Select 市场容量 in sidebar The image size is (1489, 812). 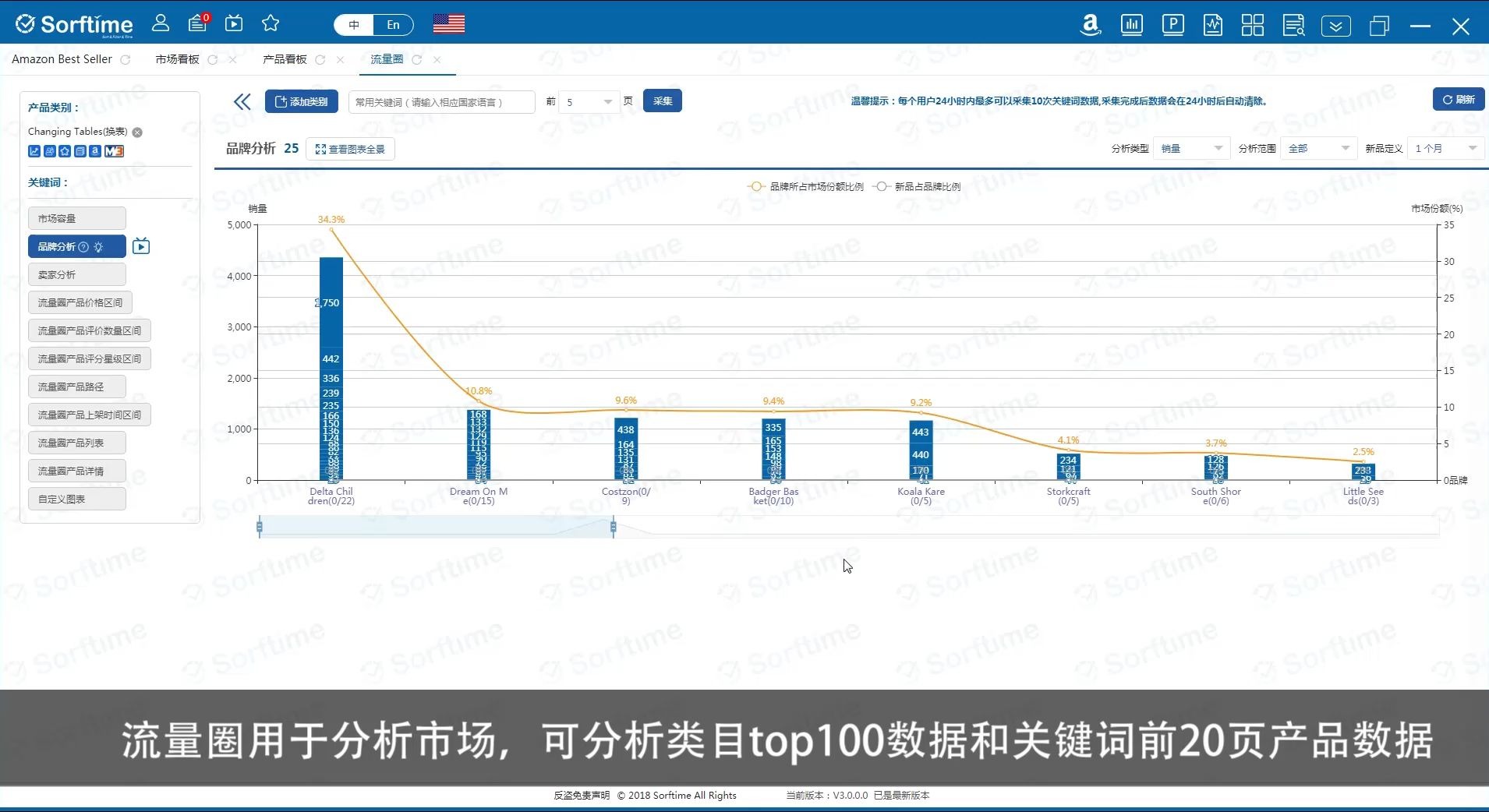click(76, 218)
